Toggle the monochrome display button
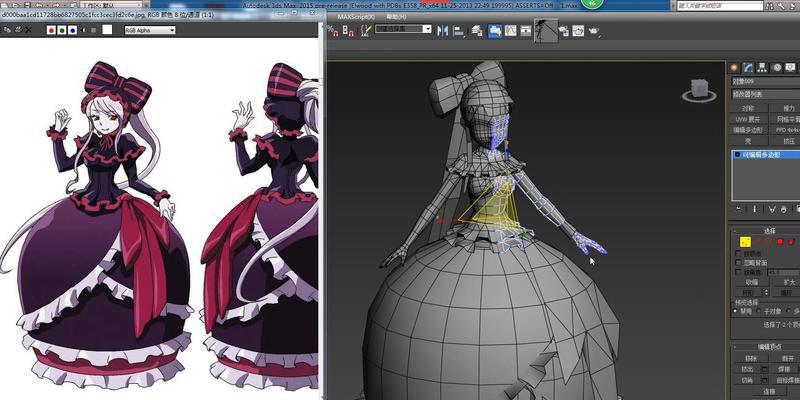This screenshot has width=800, height=400. [93, 30]
